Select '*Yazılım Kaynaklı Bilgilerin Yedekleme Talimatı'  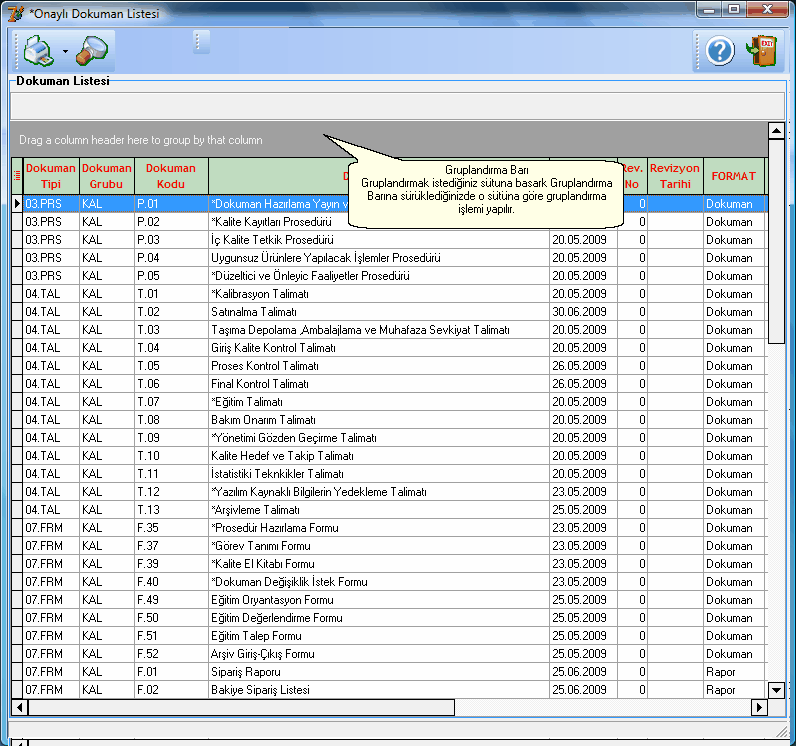pos(389,492)
